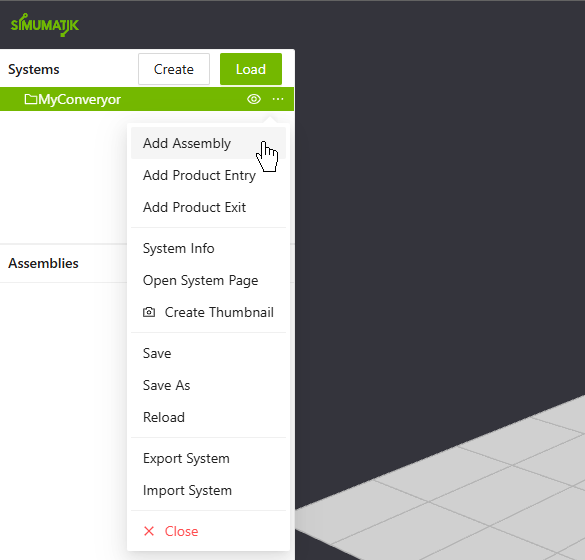This screenshot has height=560, width=585.
Task: Toggle visibility eye of MyConveryor system
Action: (x=254, y=99)
